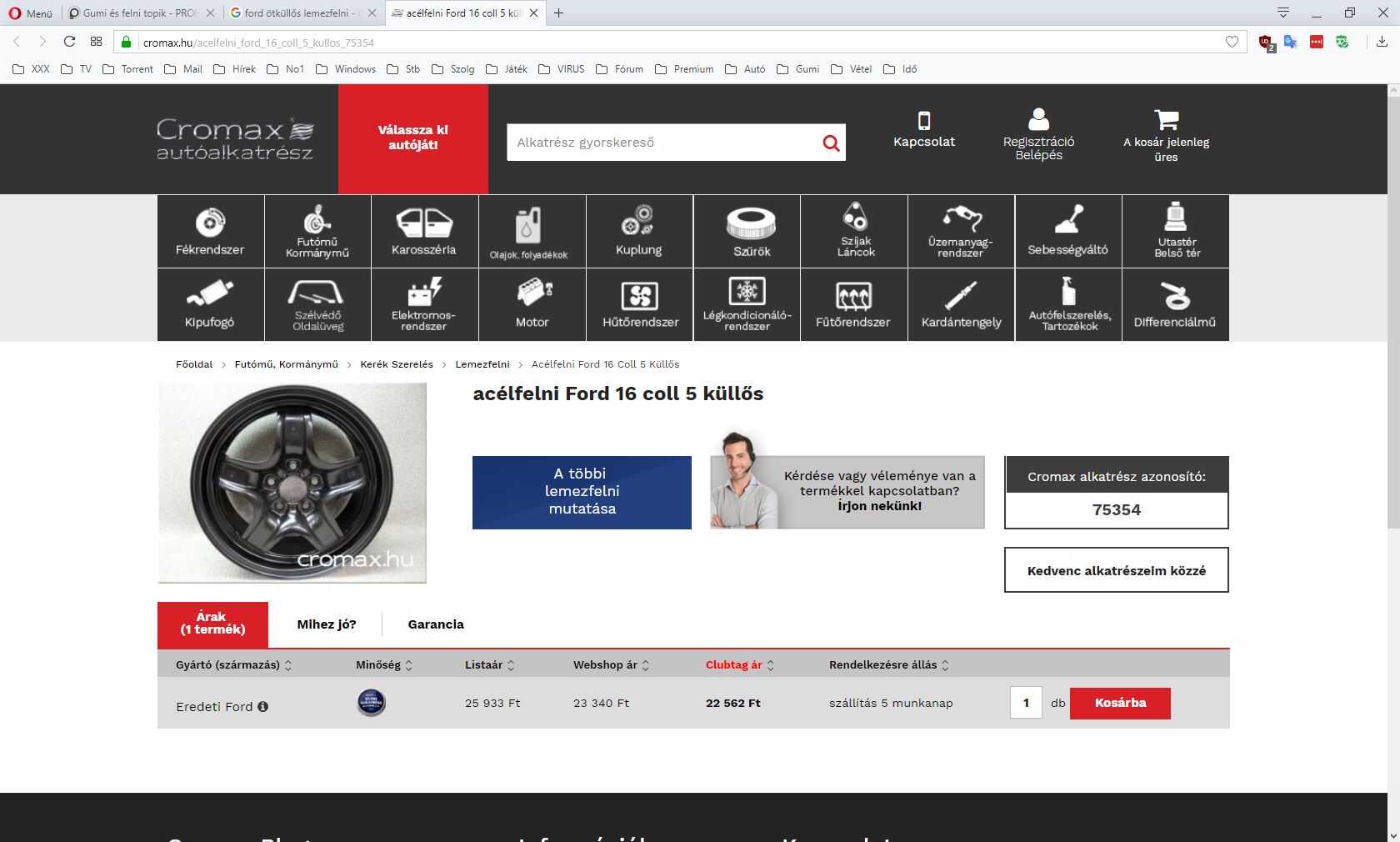Click A többi lemezfelni mutatása button
Viewport: 1400px width, 842px height.
[x=582, y=492]
